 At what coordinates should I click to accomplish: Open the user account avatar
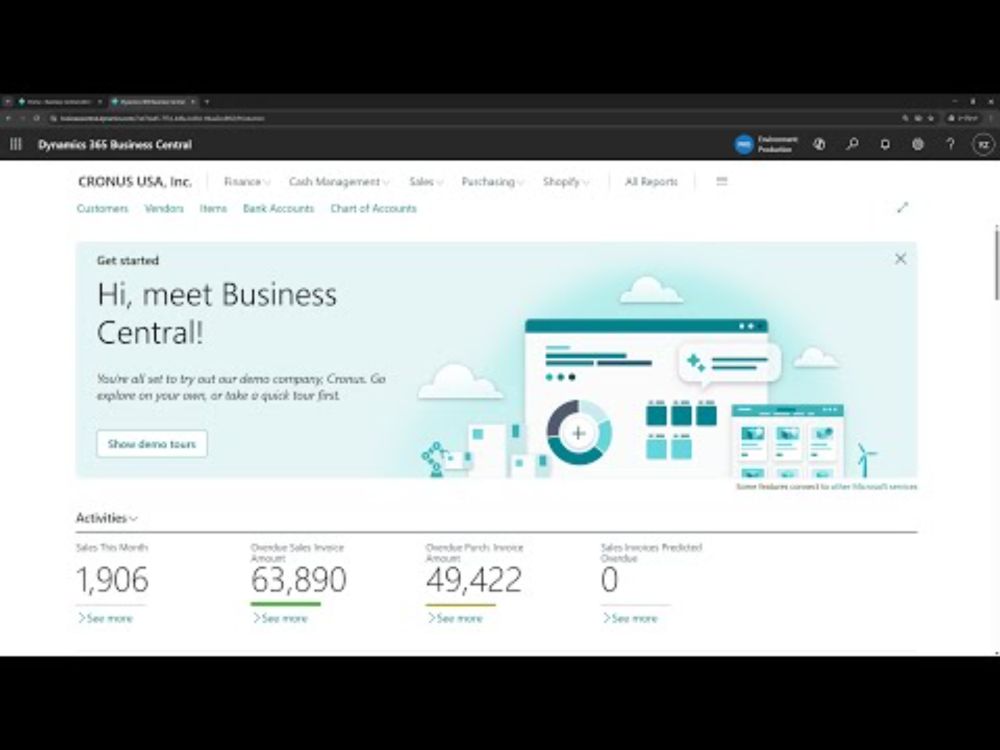[x=983, y=144]
